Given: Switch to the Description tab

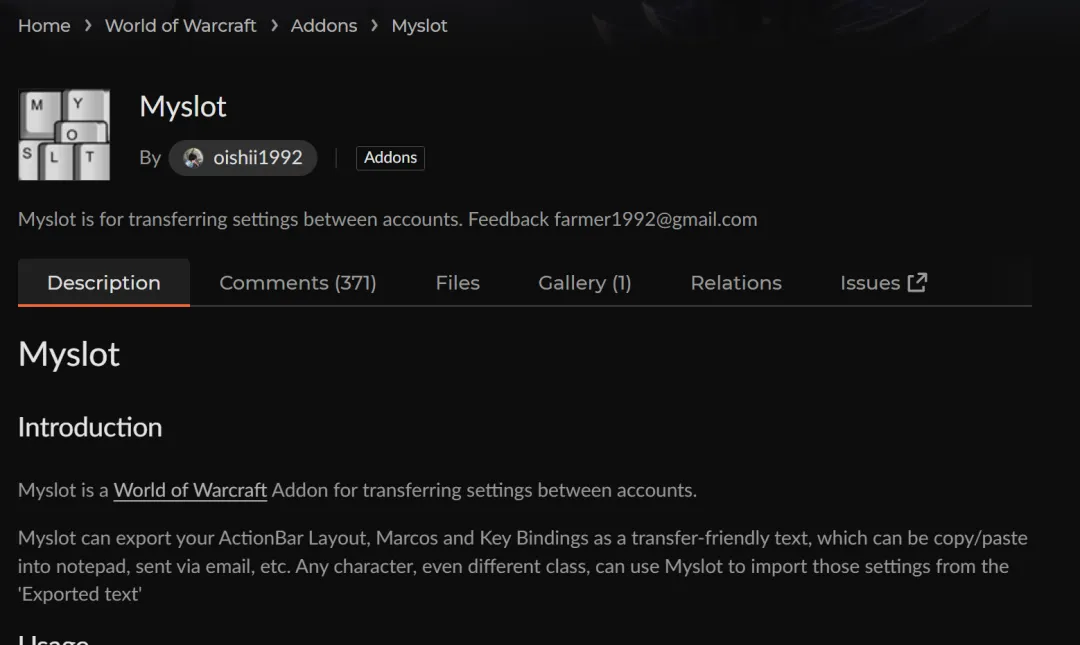Looking at the screenshot, I should pos(104,283).
